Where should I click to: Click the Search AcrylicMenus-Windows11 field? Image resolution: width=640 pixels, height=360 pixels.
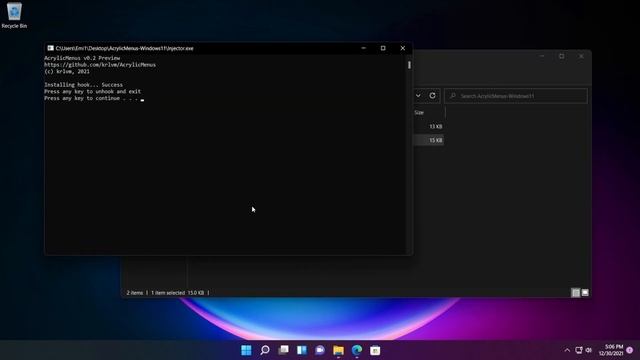[x=516, y=96]
